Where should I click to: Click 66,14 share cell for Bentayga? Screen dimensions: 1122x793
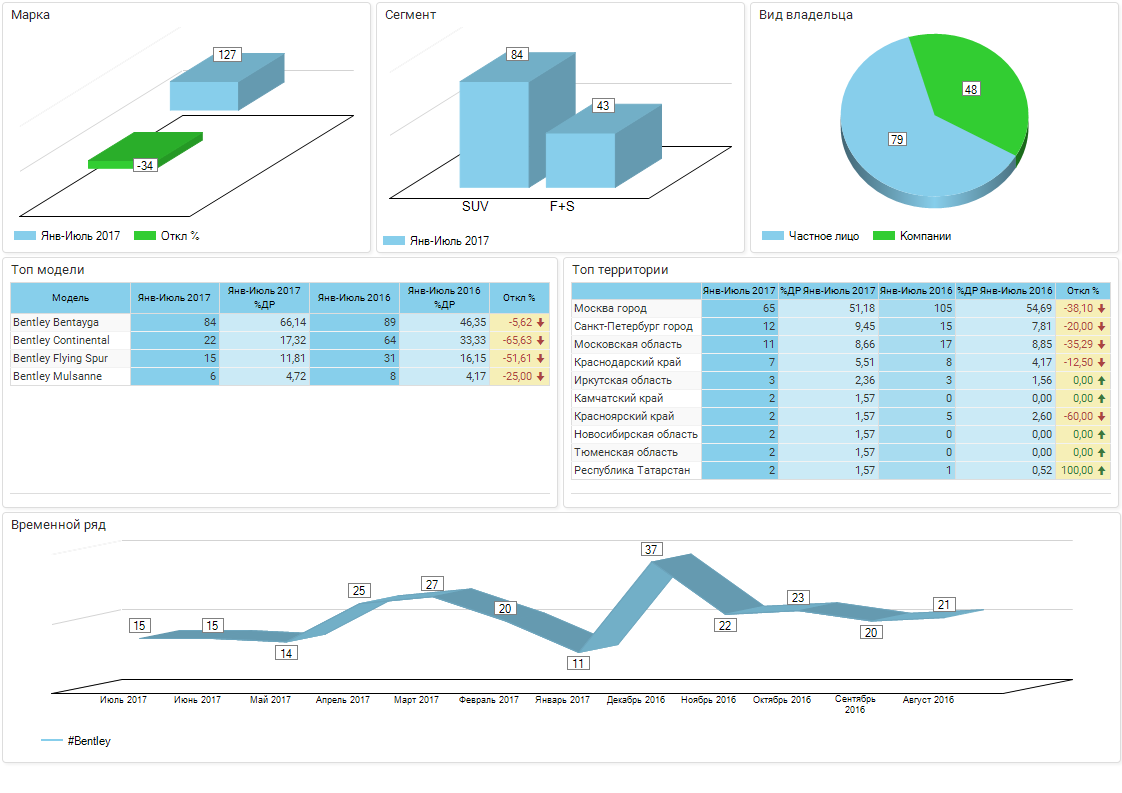click(x=264, y=322)
